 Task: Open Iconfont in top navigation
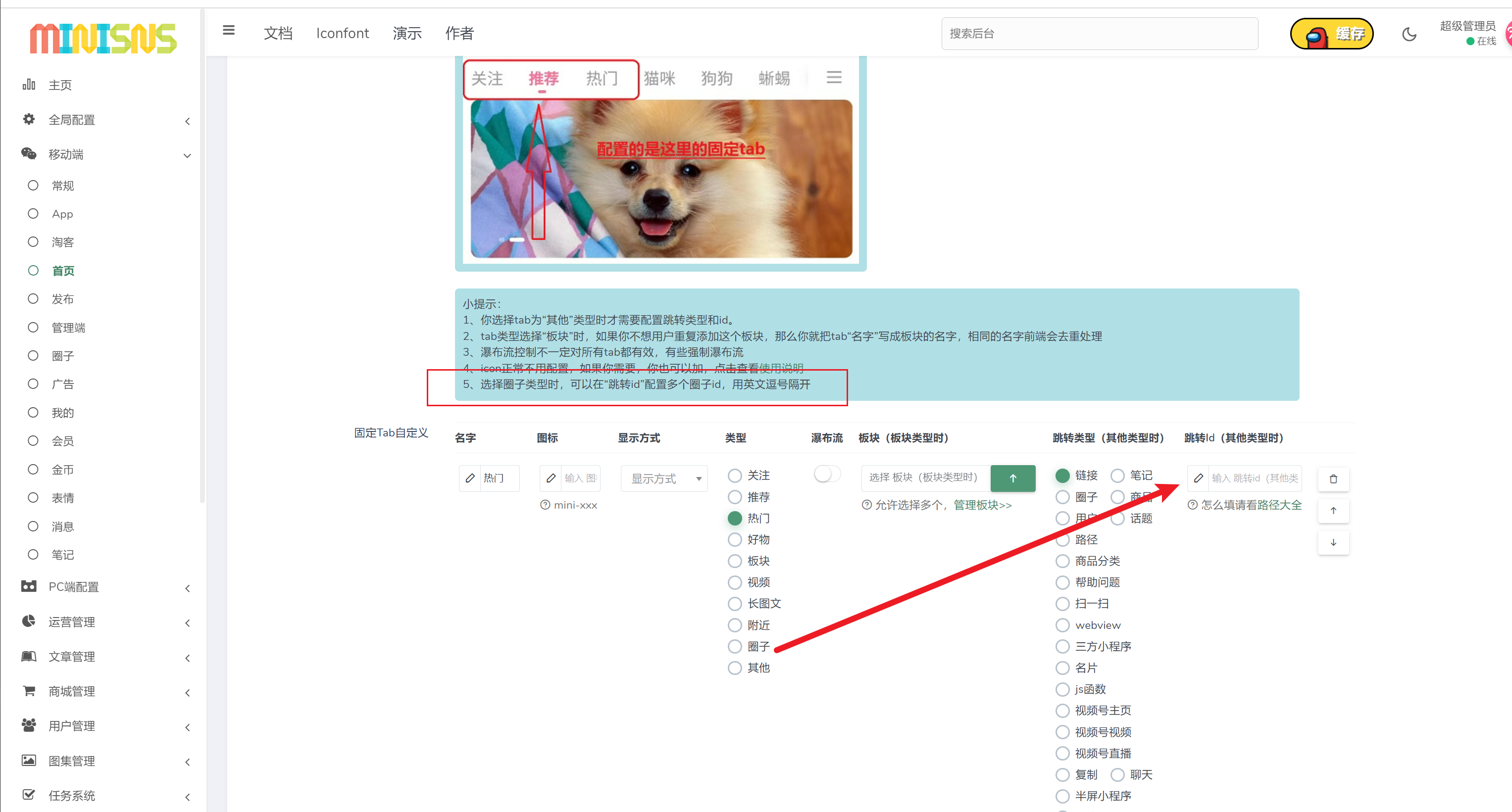pos(342,34)
